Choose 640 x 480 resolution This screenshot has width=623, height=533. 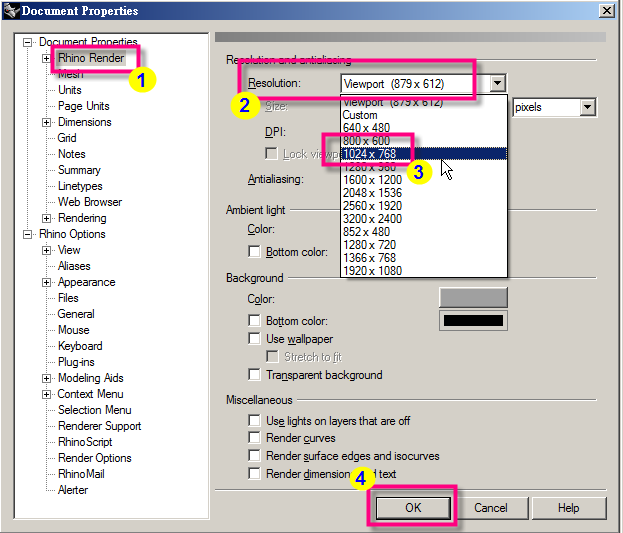(424, 128)
